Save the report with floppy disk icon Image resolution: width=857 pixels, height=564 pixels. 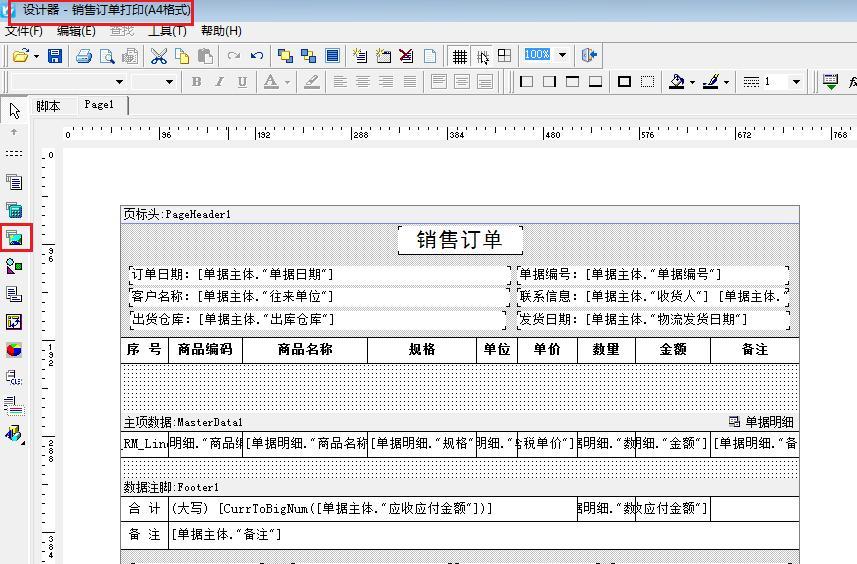pos(55,56)
